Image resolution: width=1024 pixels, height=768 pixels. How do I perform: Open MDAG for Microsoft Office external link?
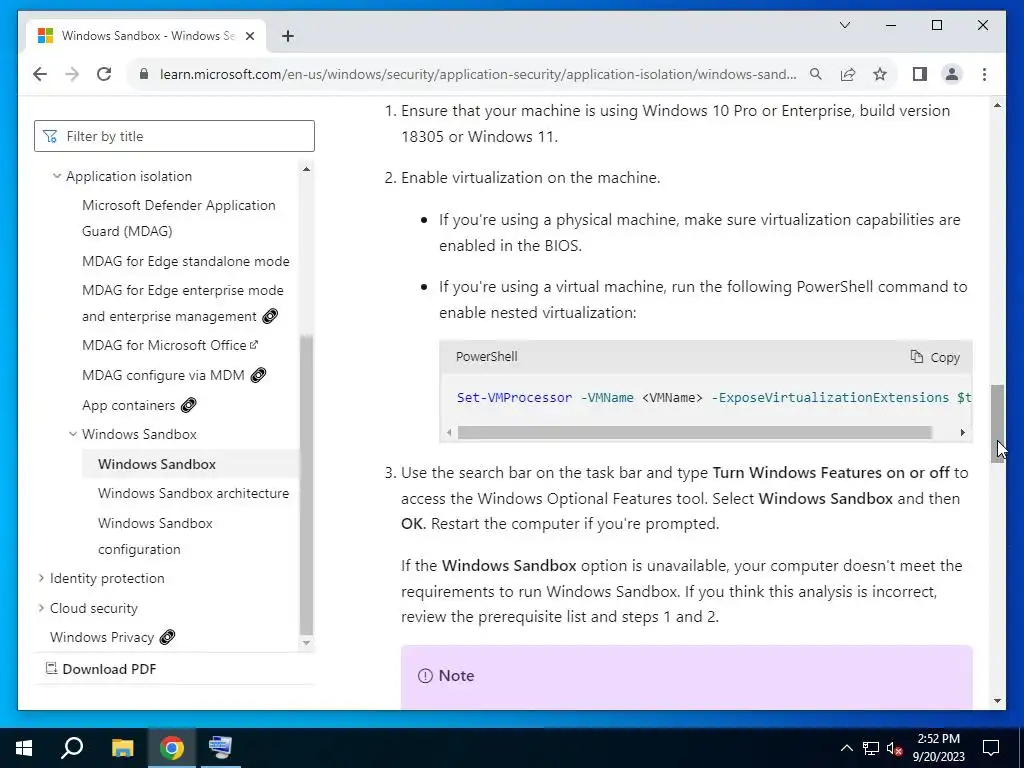point(170,345)
